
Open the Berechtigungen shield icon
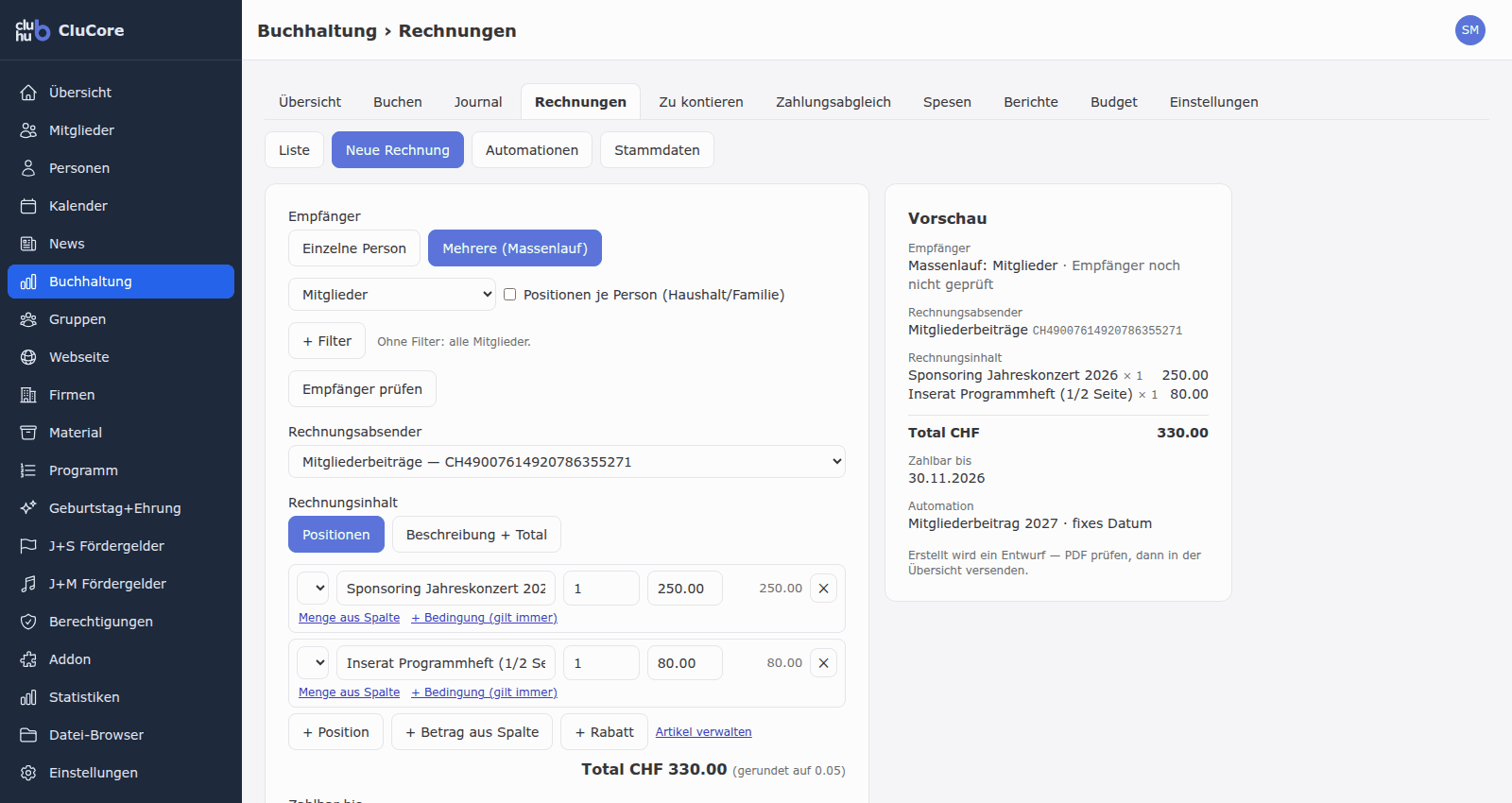pyautogui.click(x=28, y=622)
